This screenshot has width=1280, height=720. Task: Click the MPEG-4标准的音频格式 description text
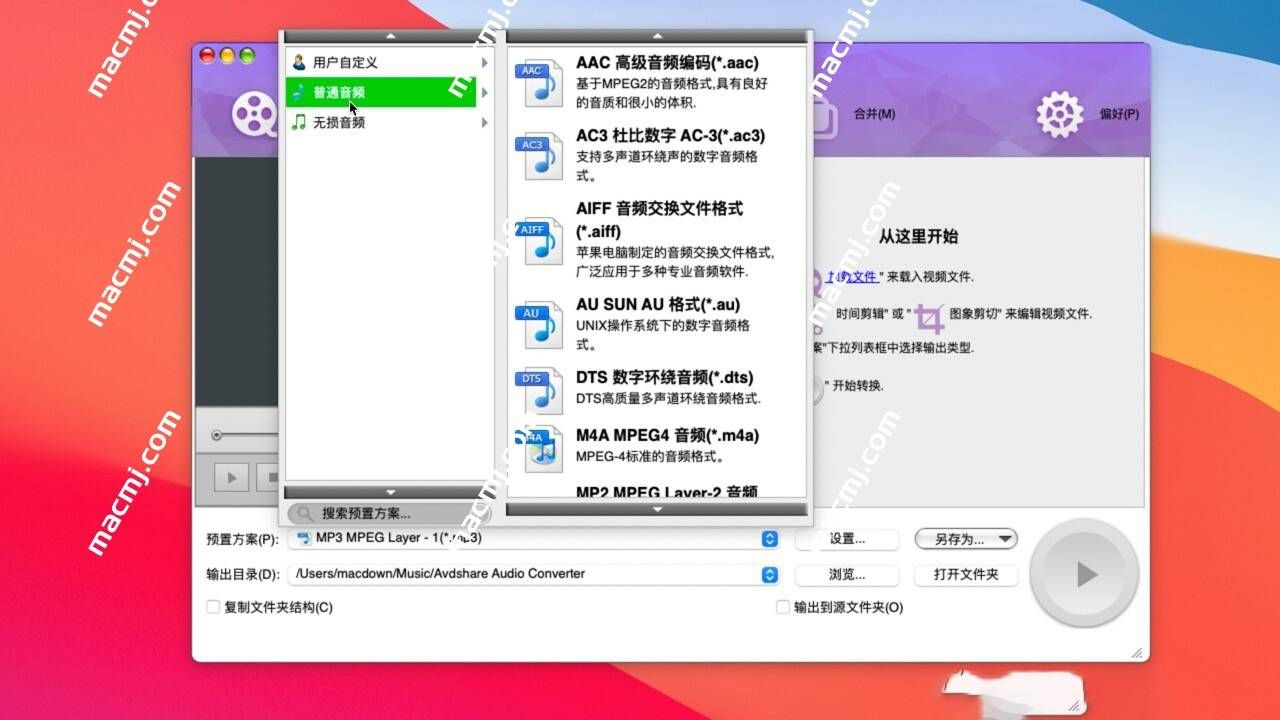[x=650, y=457]
